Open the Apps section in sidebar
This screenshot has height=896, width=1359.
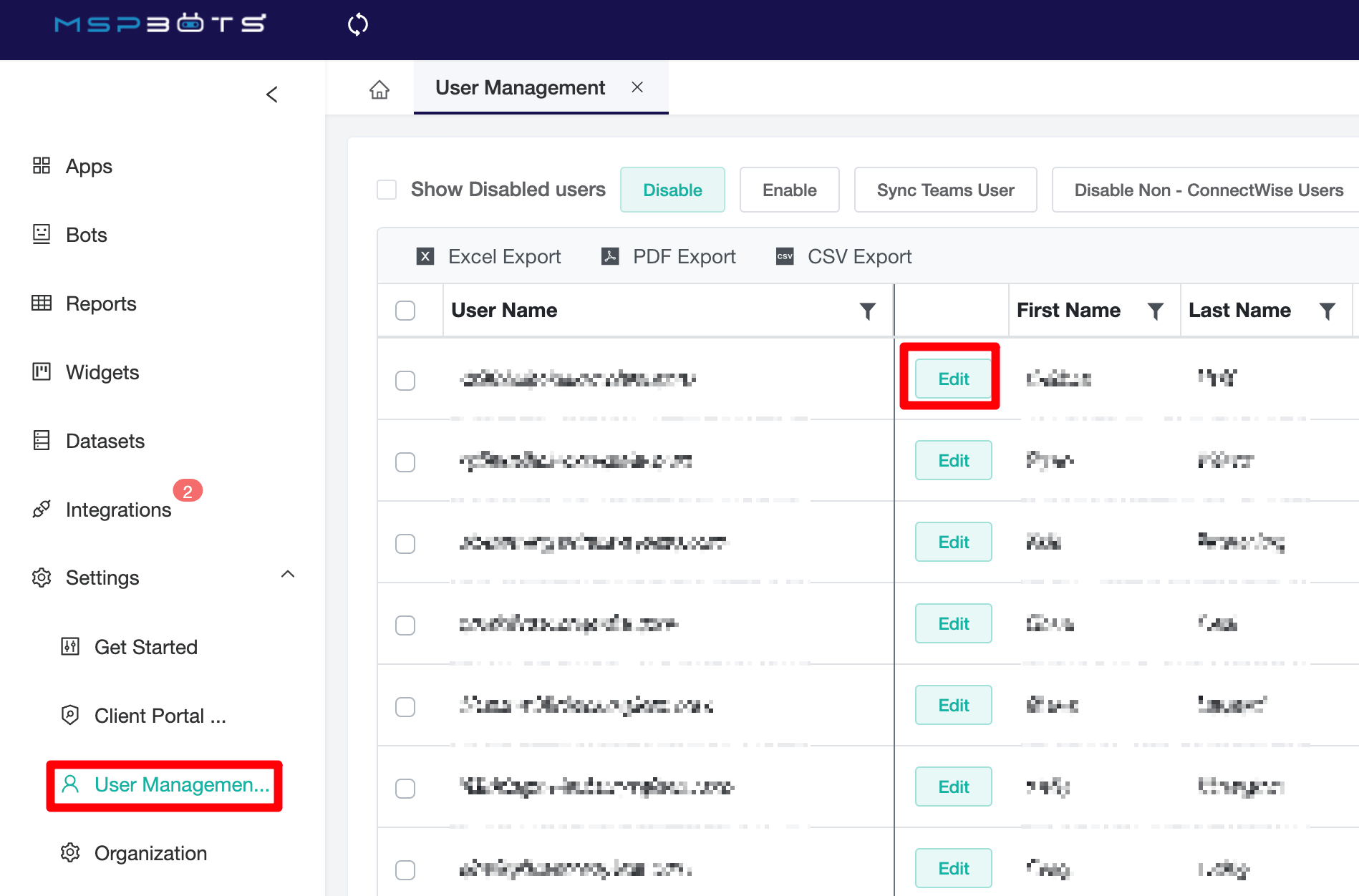tap(87, 166)
